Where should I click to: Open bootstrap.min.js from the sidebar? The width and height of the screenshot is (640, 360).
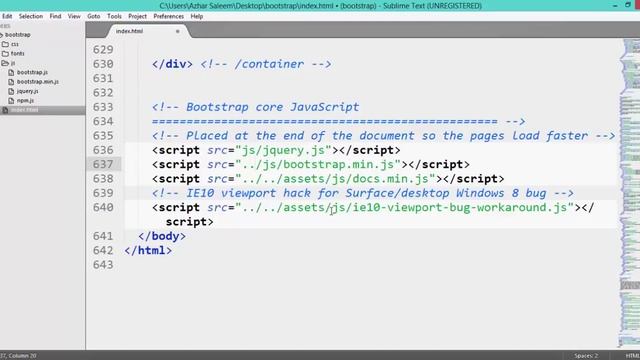coord(38,82)
